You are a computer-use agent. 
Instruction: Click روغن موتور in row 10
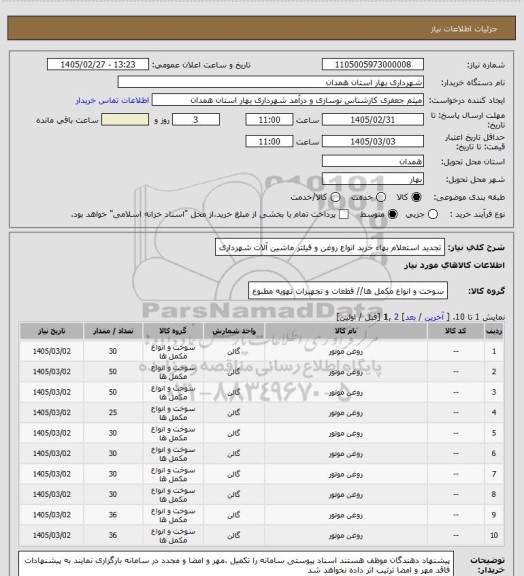point(345,535)
